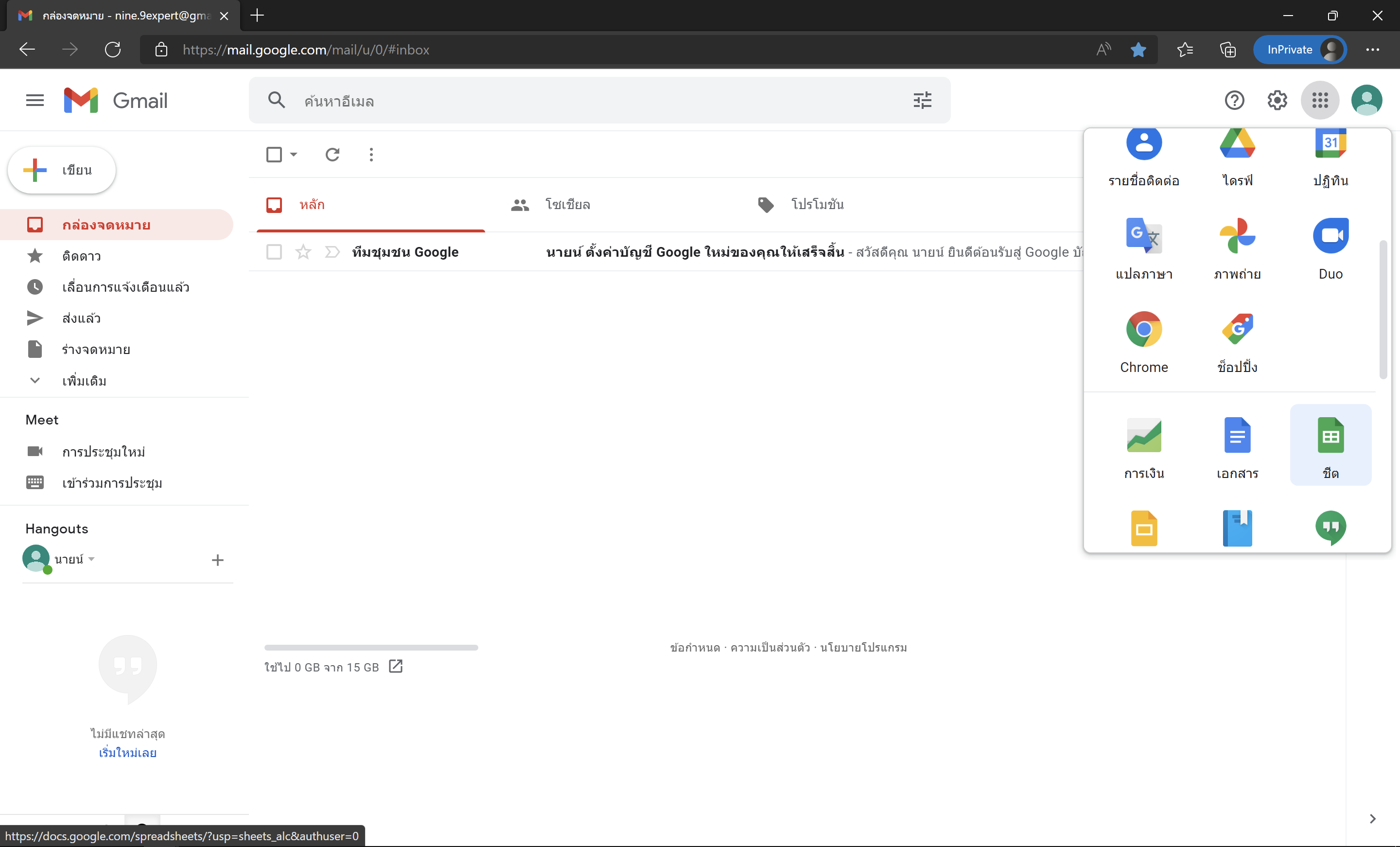Screen dimensions: 1400x847
Task: Click the เขียน (Compose) button
Action: coord(62,170)
